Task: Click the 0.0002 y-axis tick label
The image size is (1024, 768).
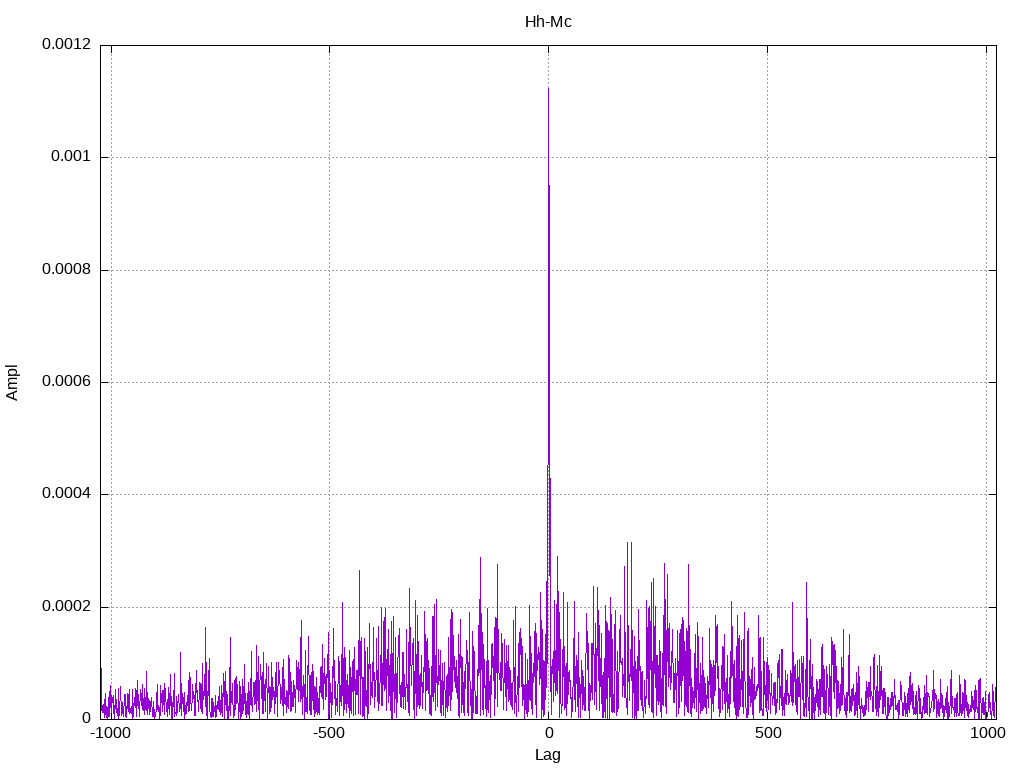Action: pos(66,607)
